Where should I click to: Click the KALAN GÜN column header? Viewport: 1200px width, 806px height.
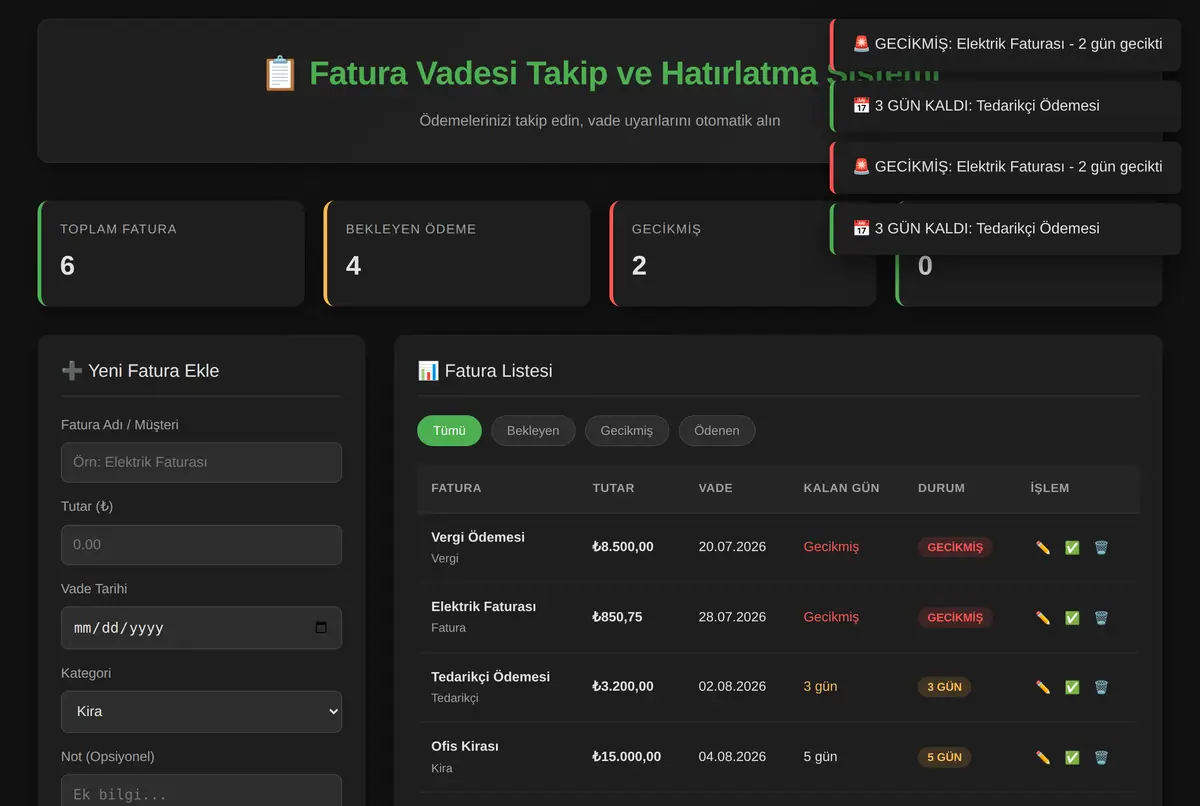[x=841, y=488]
